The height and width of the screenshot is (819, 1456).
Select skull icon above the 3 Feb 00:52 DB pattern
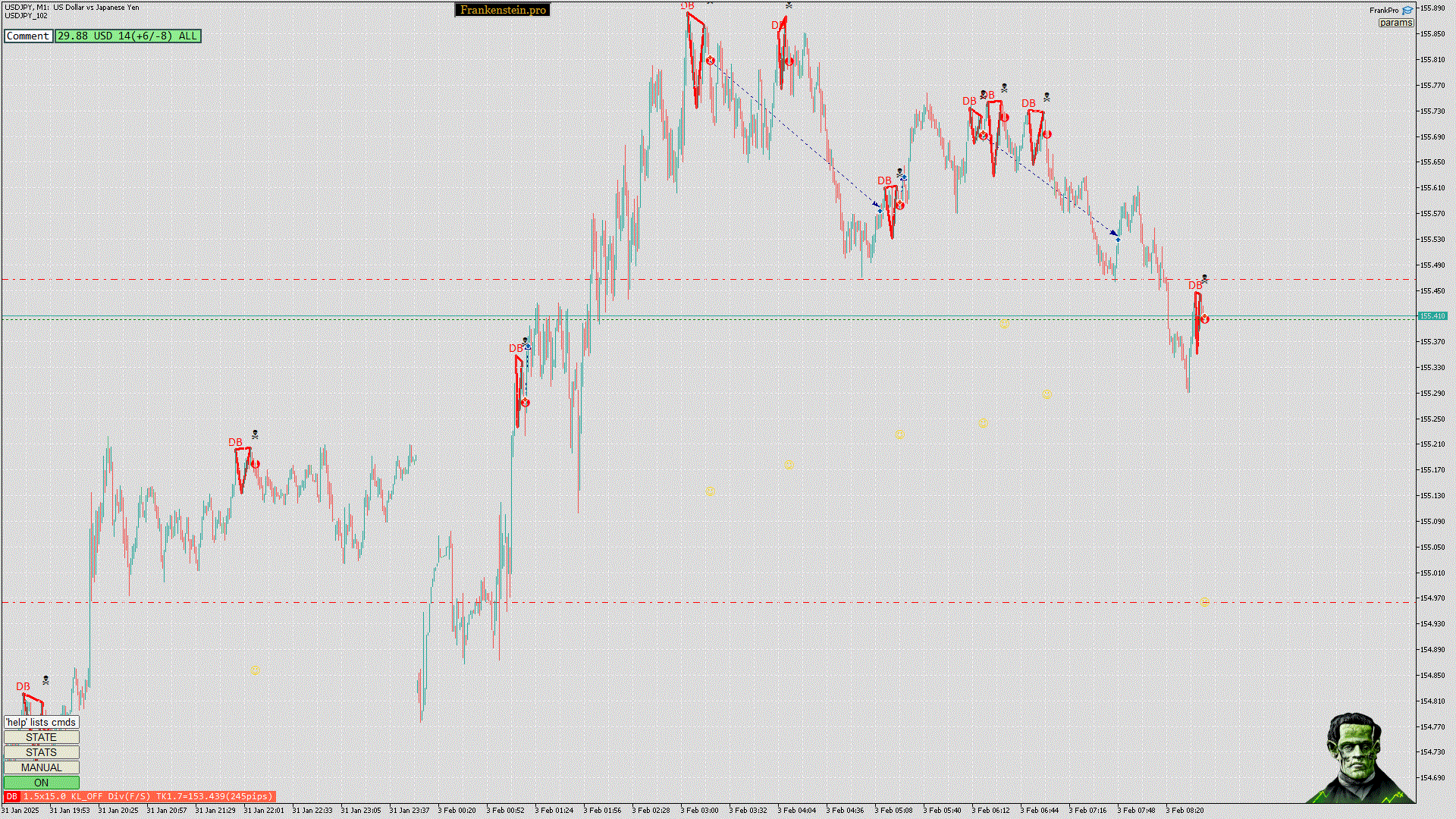[525, 341]
